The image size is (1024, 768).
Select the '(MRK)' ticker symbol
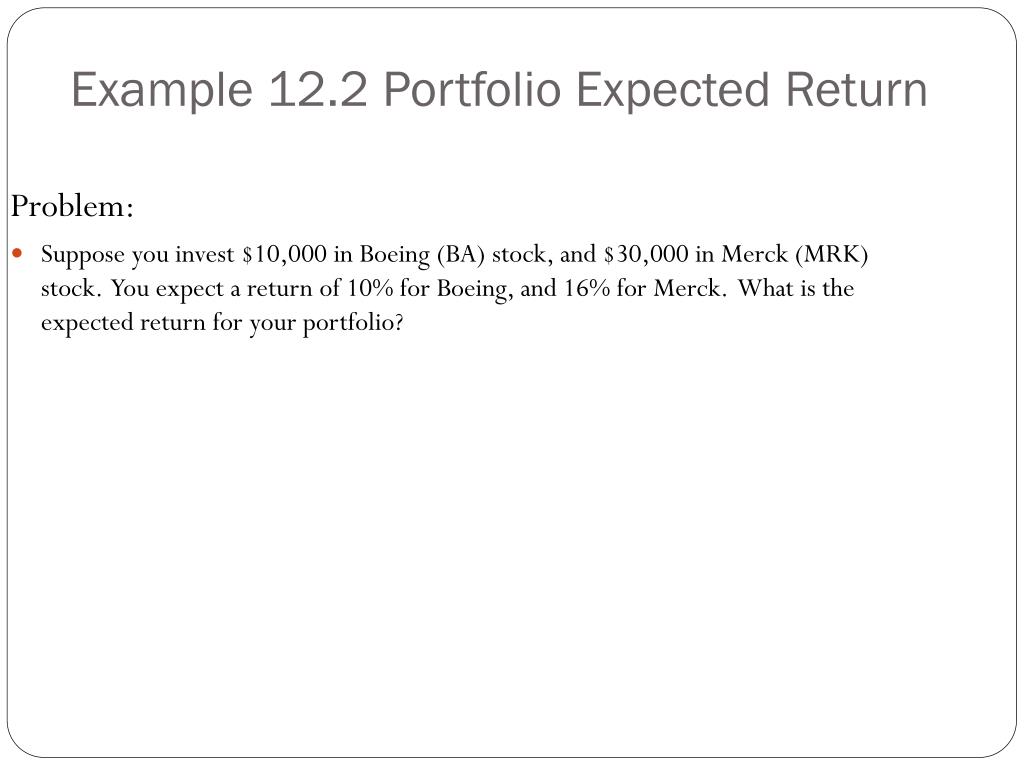tap(832, 255)
